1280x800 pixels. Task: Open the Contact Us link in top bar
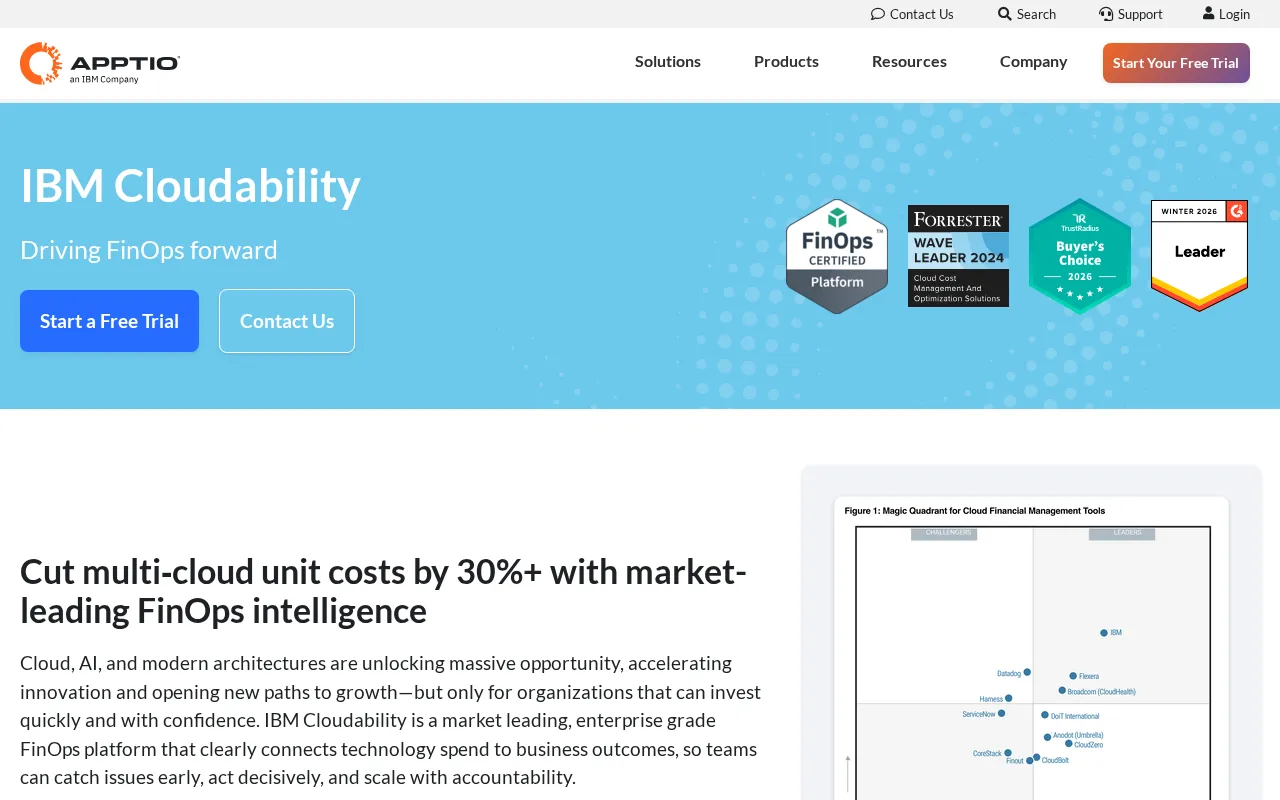point(912,14)
